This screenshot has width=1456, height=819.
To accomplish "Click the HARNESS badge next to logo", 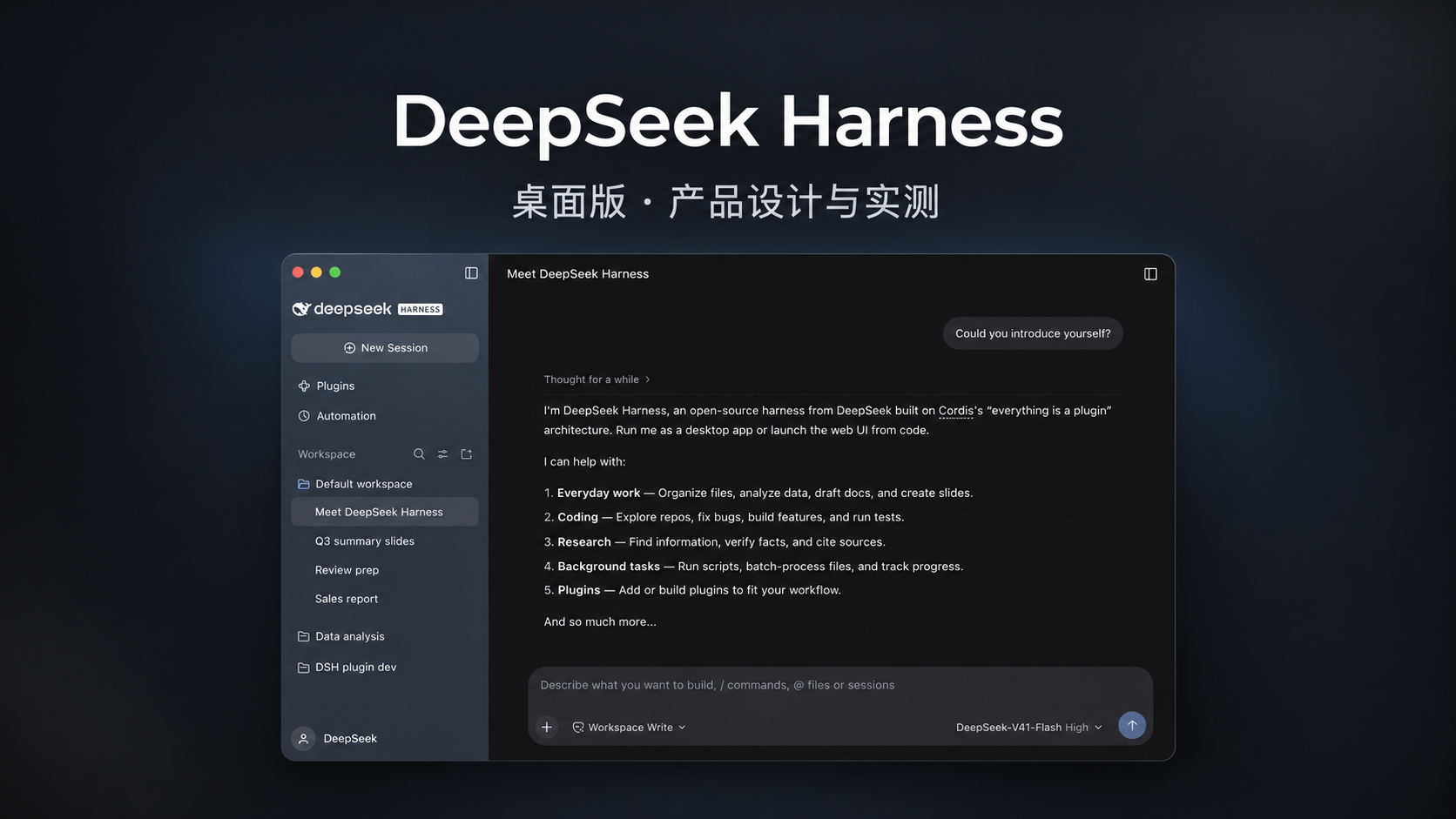I will pos(421,310).
